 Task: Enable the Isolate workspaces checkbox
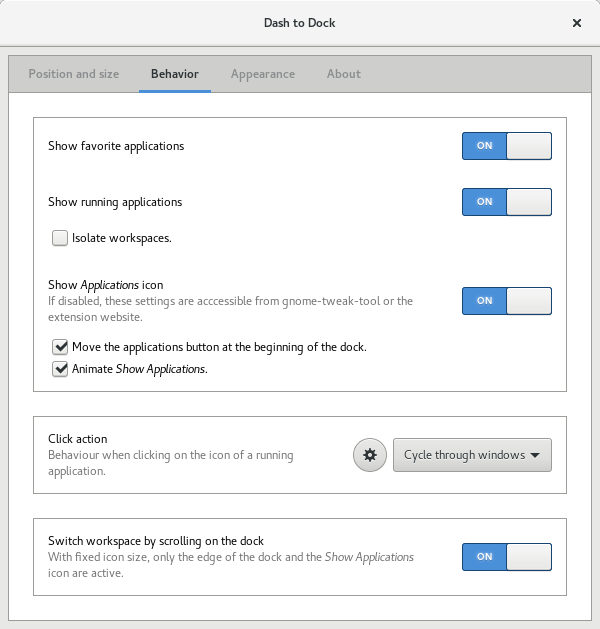[61, 238]
